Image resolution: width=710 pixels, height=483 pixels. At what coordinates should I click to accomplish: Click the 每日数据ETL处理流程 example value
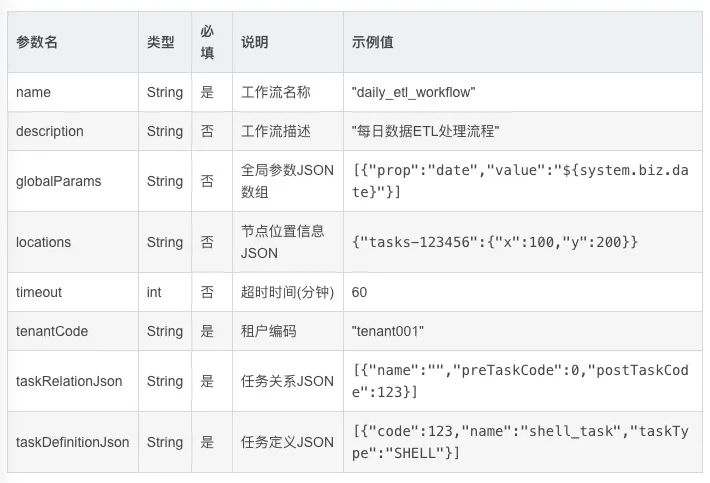[x=426, y=131]
